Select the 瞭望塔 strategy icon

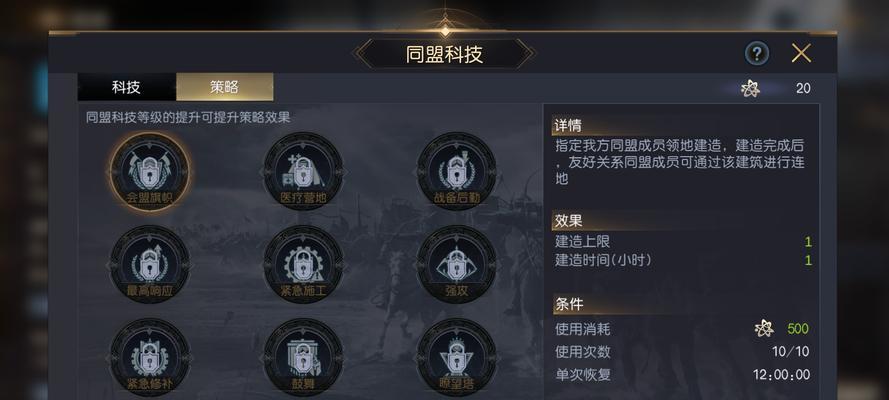(457, 357)
